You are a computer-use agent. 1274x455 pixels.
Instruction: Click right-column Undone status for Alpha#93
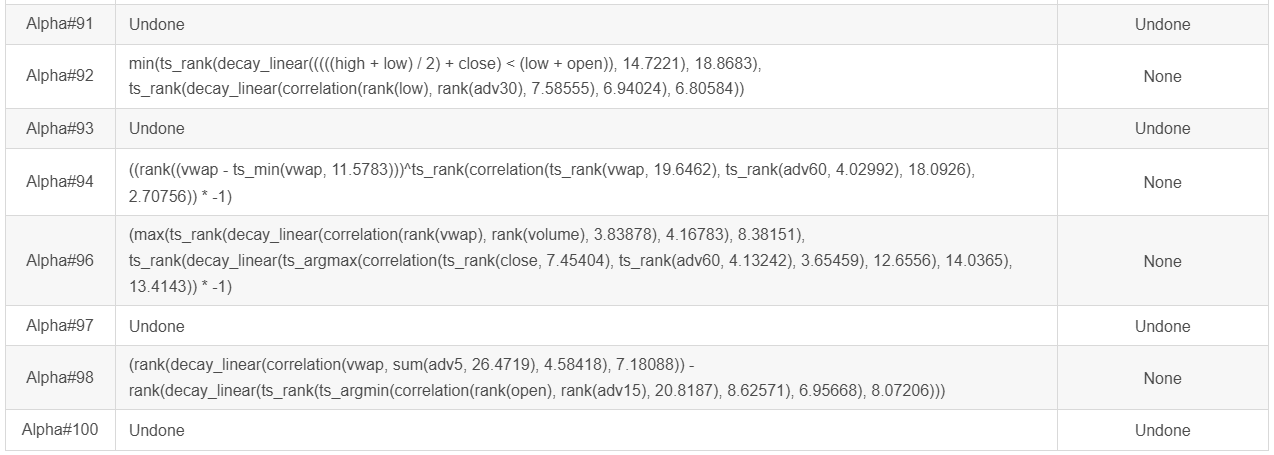(x=1162, y=128)
